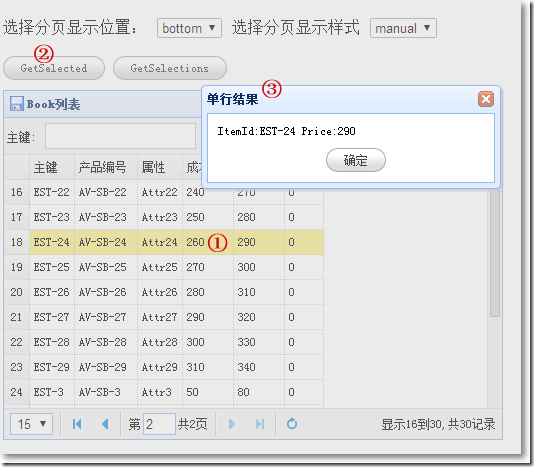Click the highlighted EST-24 cell
The width and height of the screenshot is (534, 467).
[x=51, y=242]
